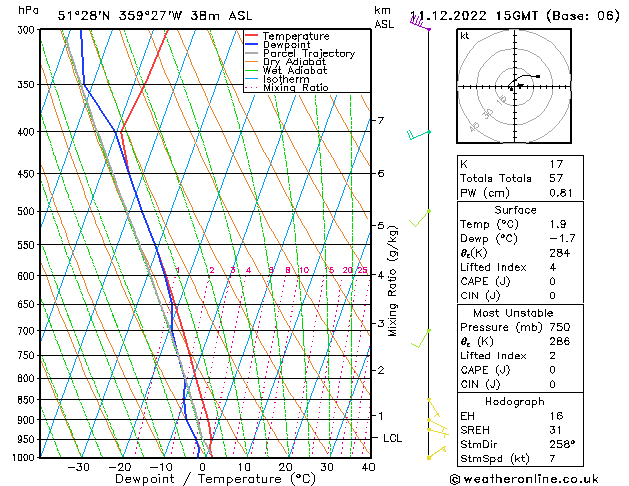Image resolution: width=629 pixels, height=486 pixels.
Task: Click the kt unit label in hodograph
Action: (x=464, y=36)
